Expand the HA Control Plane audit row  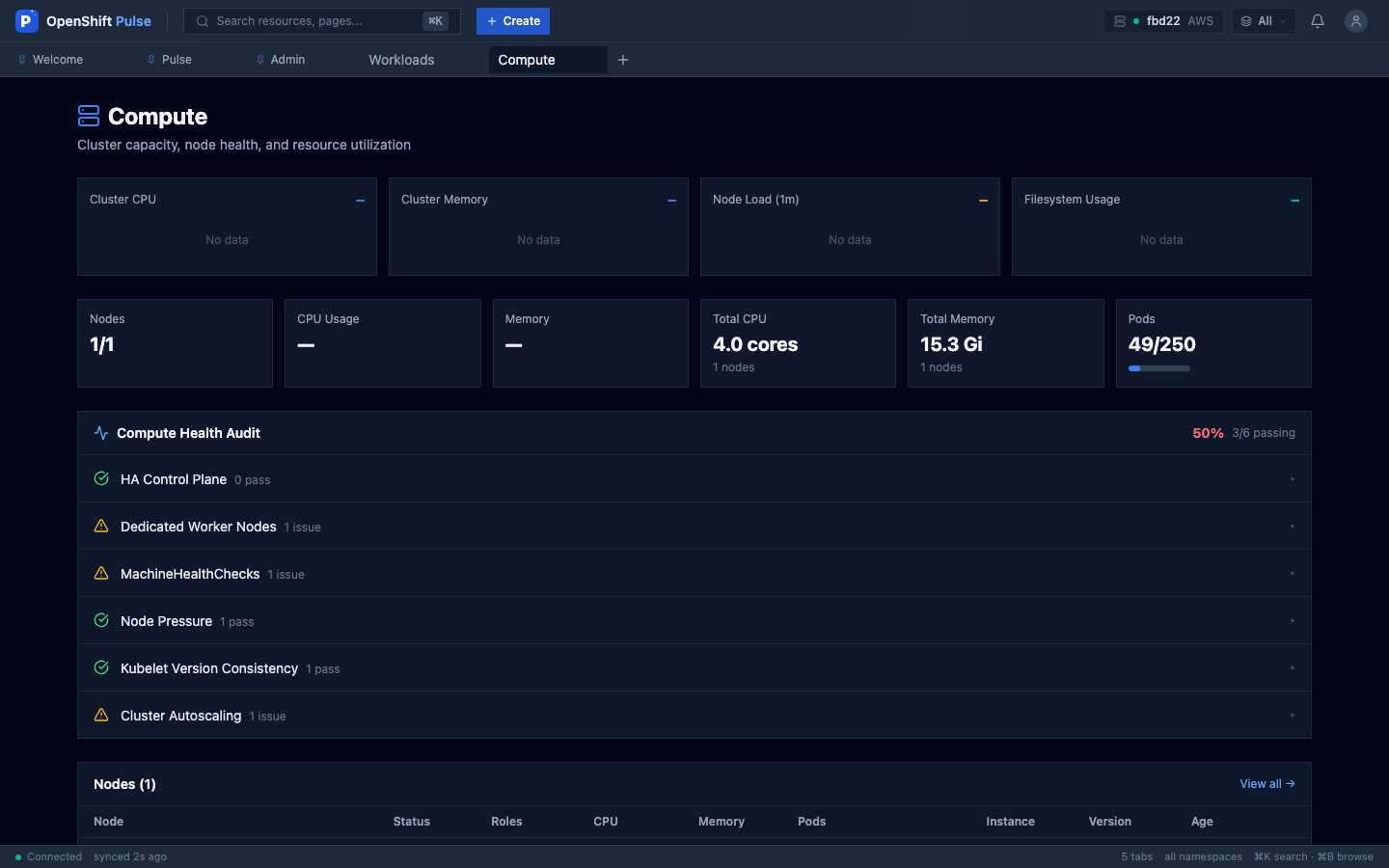(694, 479)
